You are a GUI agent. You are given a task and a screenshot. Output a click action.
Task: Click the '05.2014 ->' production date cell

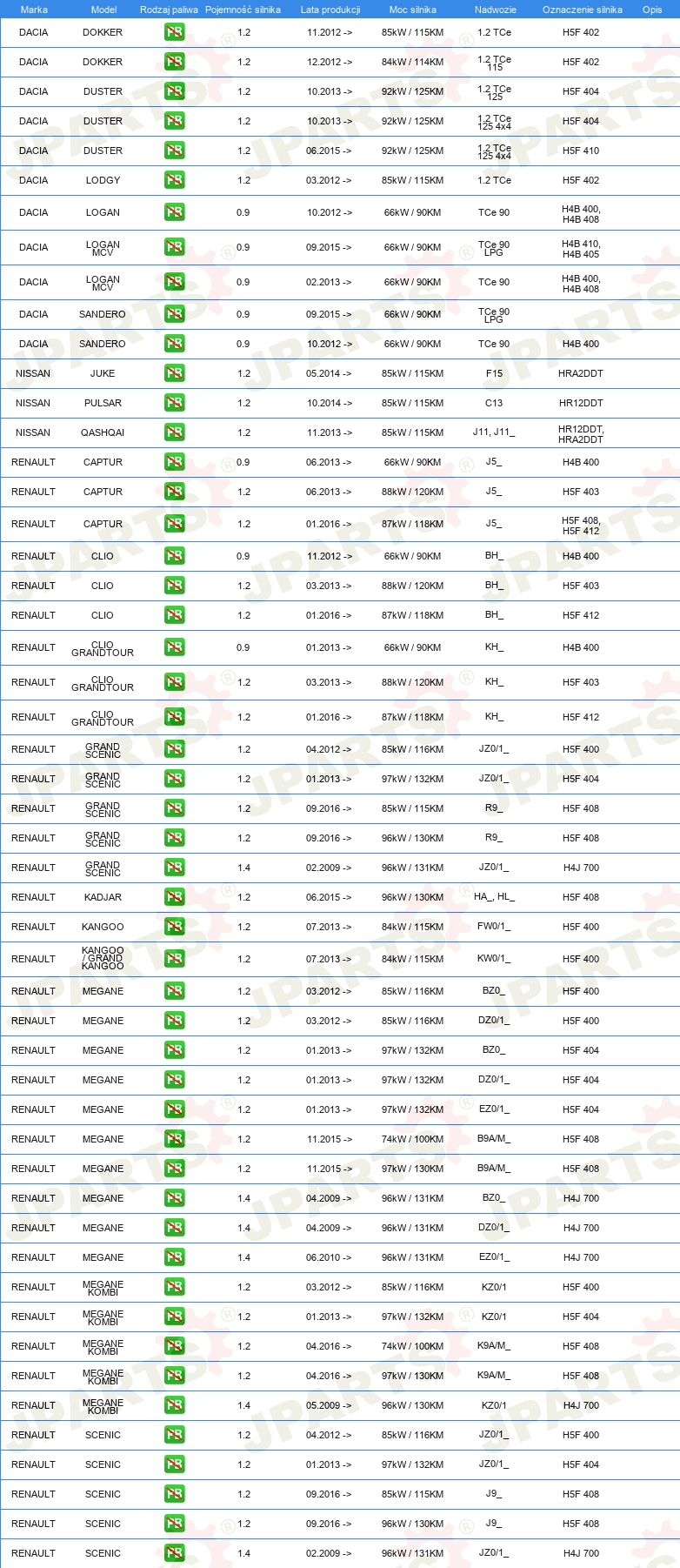coord(329,373)
